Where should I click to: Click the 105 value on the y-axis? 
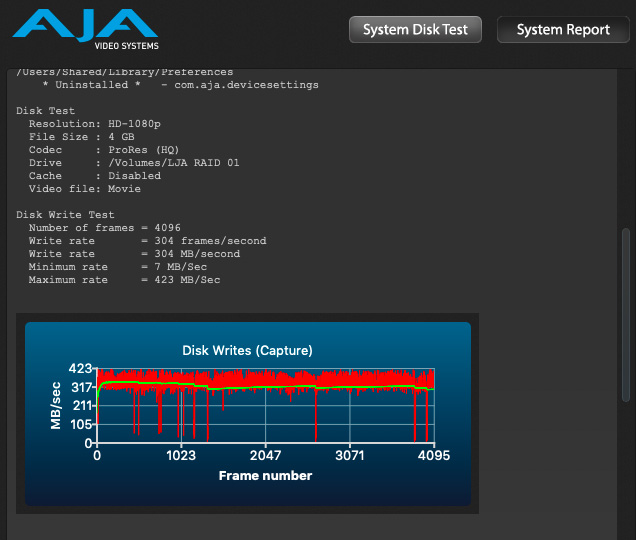point(81,424)
